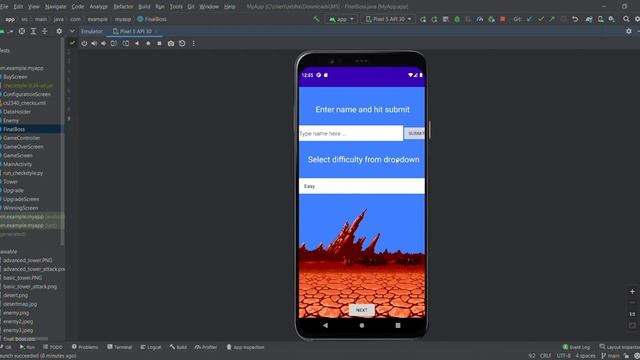Click the emulator snapshots clock icon
640x360 pixels.
(182, 43)
